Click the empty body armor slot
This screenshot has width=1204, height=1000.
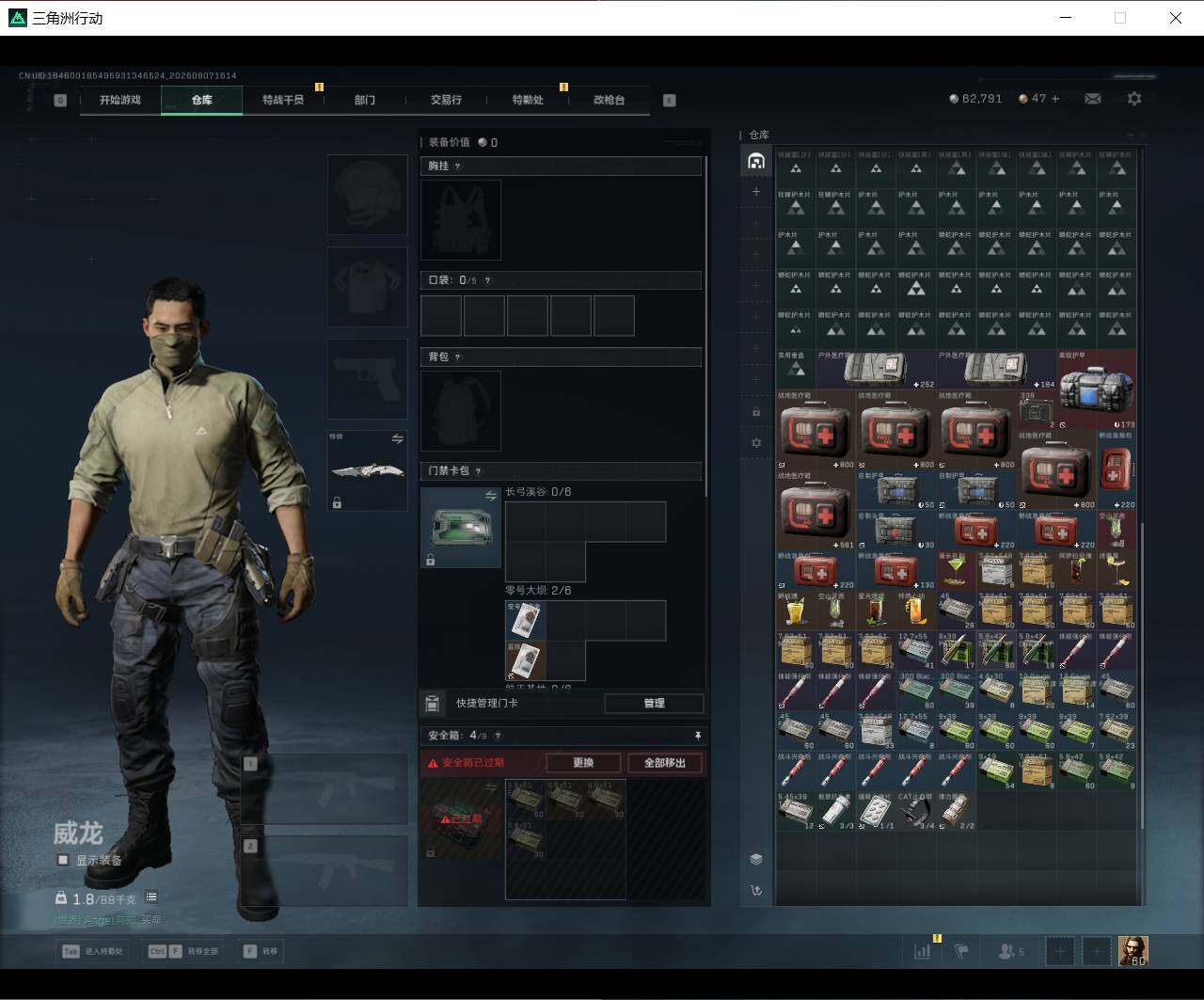(x=367, y=287)
